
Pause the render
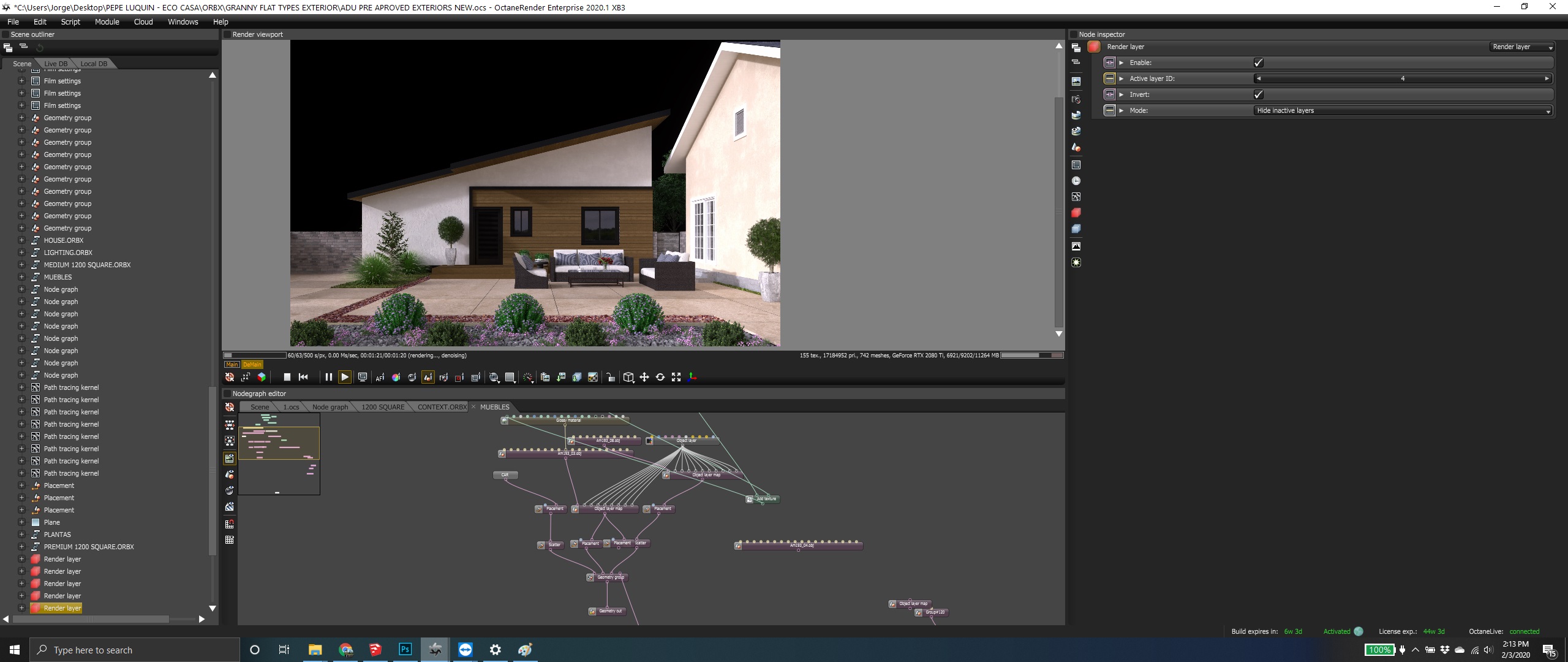328,377
